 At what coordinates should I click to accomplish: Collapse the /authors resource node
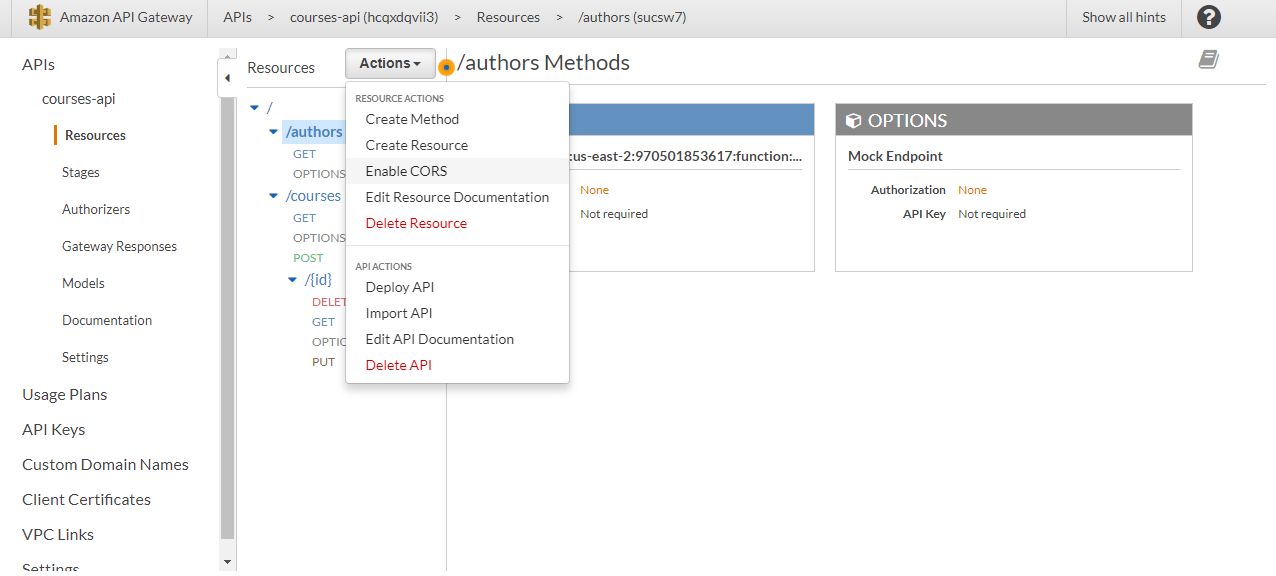click(x=273, y=132)
